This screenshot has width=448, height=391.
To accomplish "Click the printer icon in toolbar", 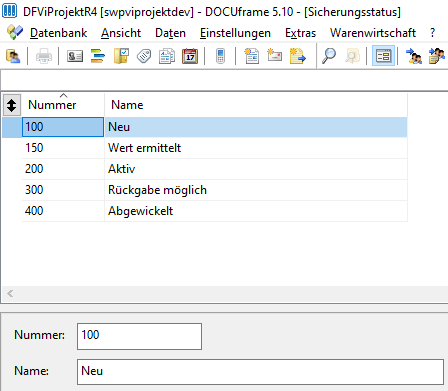I will click(x=44, y=56).
